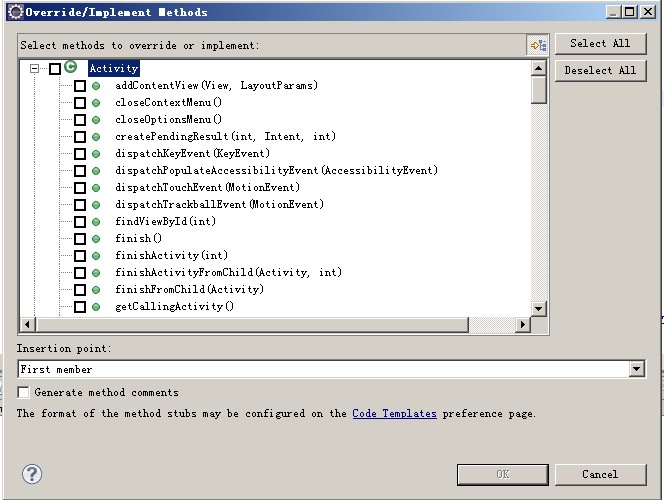The image size is (664, 500).
Task: Select the getCallingActivity() row text
Action: point(174,307)
